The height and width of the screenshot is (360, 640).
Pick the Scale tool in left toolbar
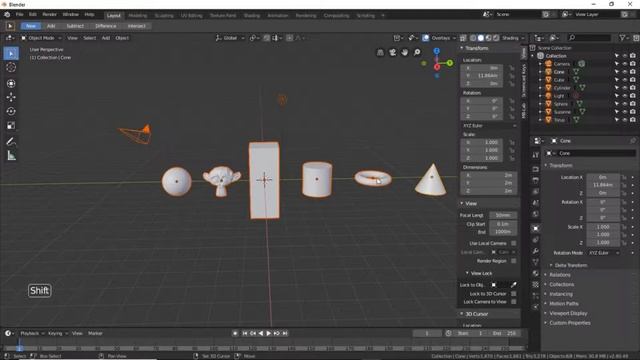(x=11, y=125)
